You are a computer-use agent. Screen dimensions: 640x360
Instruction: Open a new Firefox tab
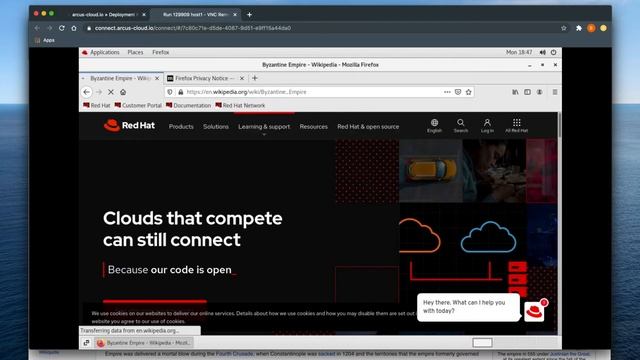[255, 78]
